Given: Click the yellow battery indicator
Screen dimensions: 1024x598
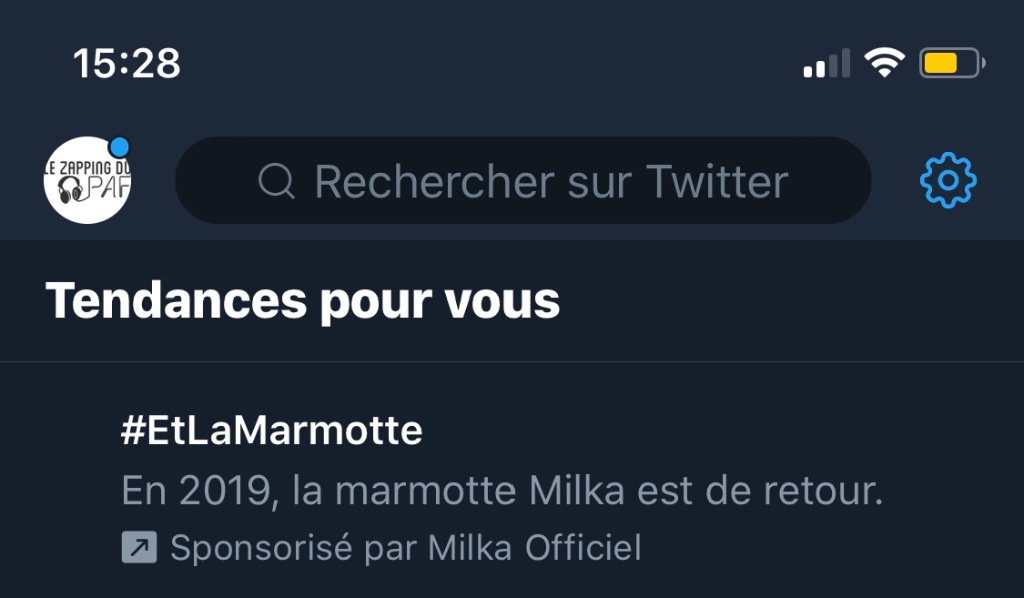Looking at the screenshot, I should click(x=952, y=63).
